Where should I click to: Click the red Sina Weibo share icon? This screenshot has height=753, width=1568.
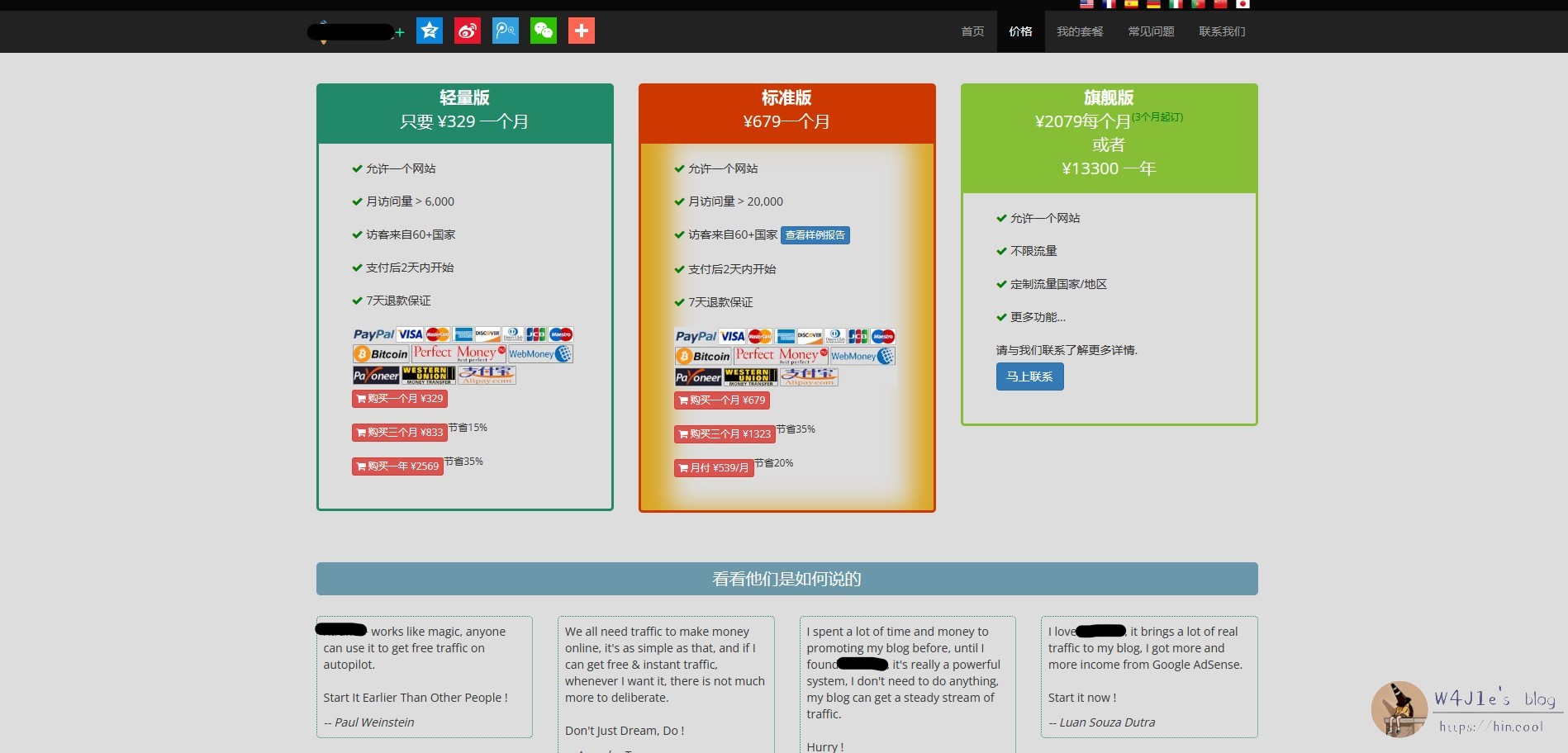[x=467, y=31]
